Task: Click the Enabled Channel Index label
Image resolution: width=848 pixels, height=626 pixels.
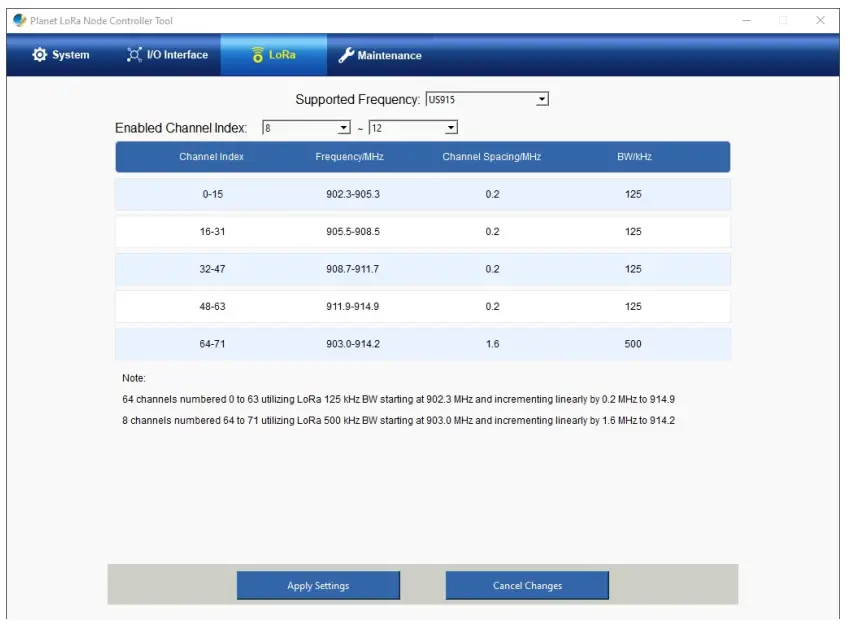Action: [181, 128]
